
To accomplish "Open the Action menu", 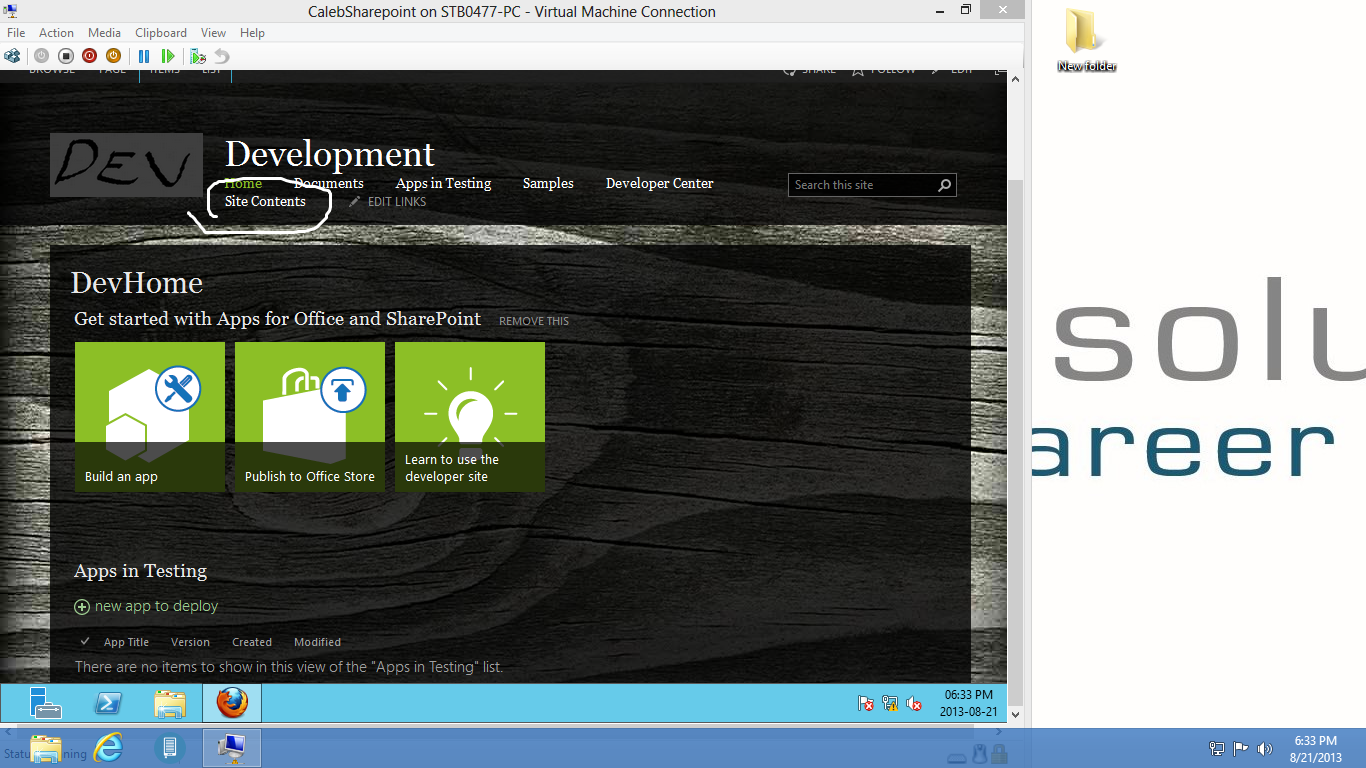I will click(x=56, y=33).
